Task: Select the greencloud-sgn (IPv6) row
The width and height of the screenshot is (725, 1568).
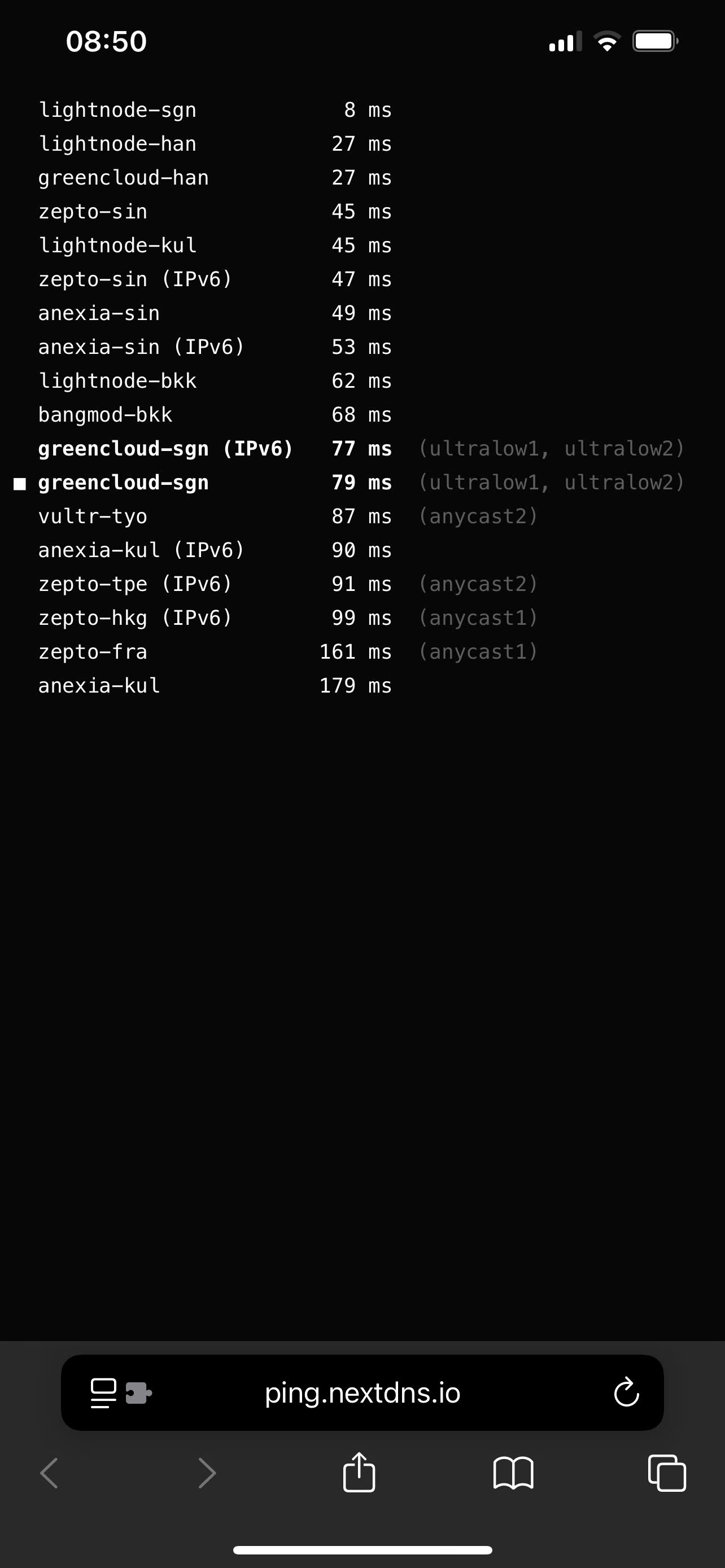Action: [x=361, y=449]
